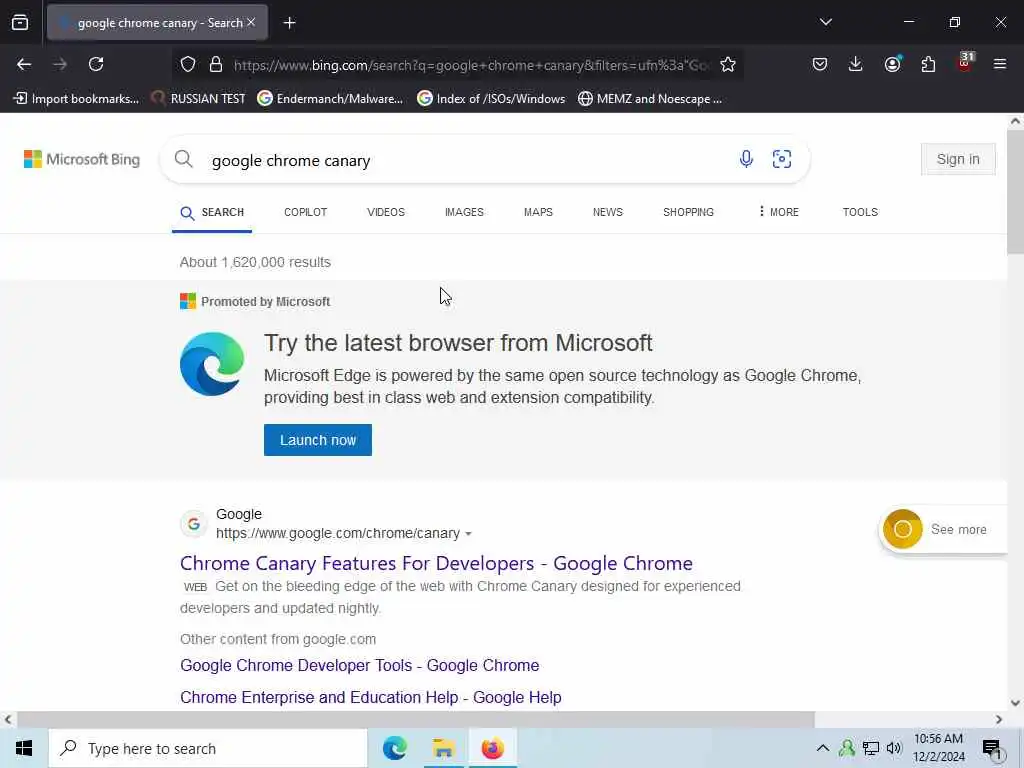Open the tracking protection shield icon
This screenshot has width=1024, height=768.
coord(188,64)
